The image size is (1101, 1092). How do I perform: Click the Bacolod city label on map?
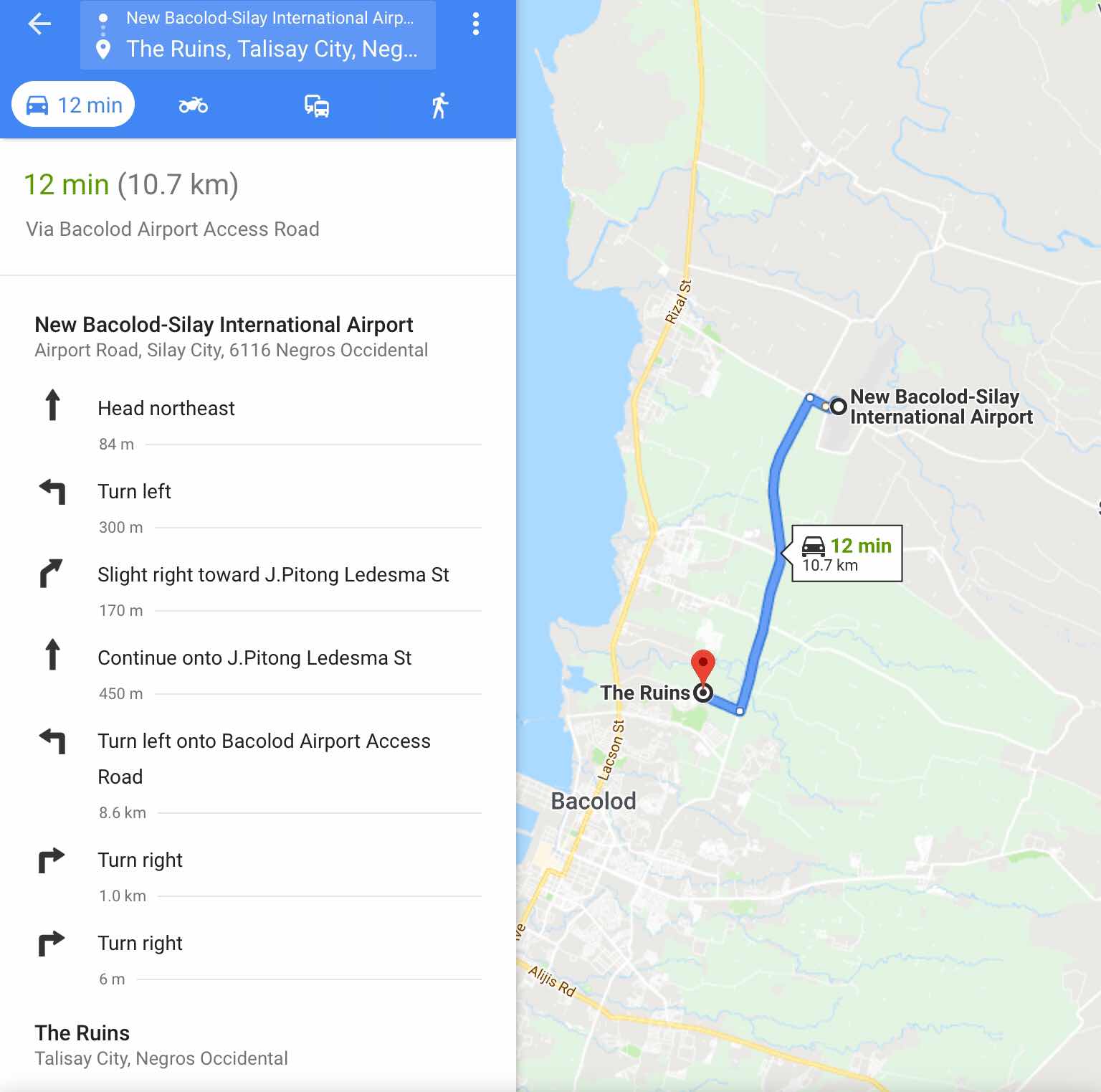(x=594, y=801)
